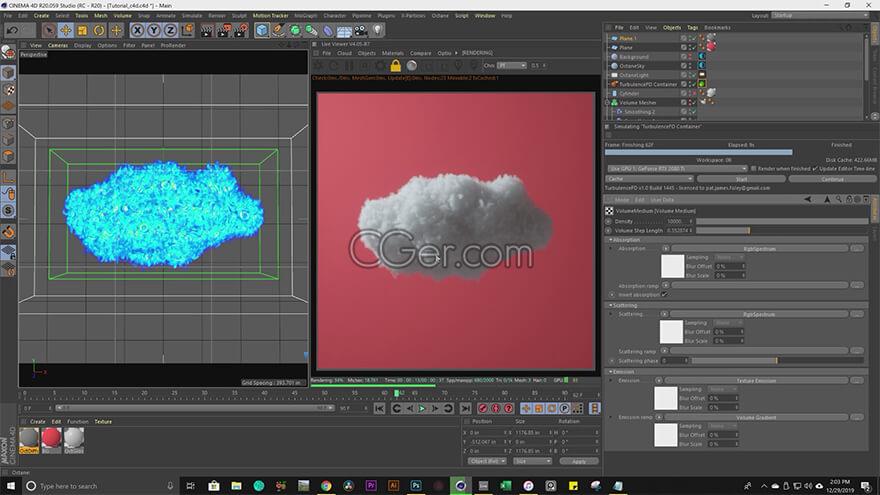Open the Size mode dropdown
Screen dimensions: 880x495
click(x=533, y=461)
